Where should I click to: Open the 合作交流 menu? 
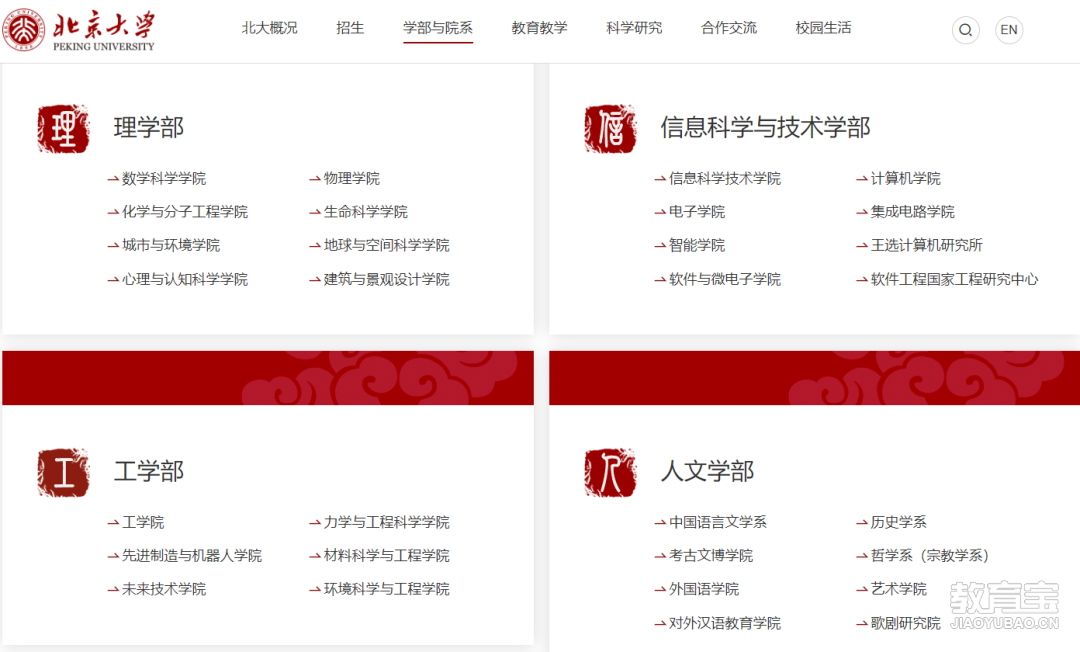tap(729, 28)
